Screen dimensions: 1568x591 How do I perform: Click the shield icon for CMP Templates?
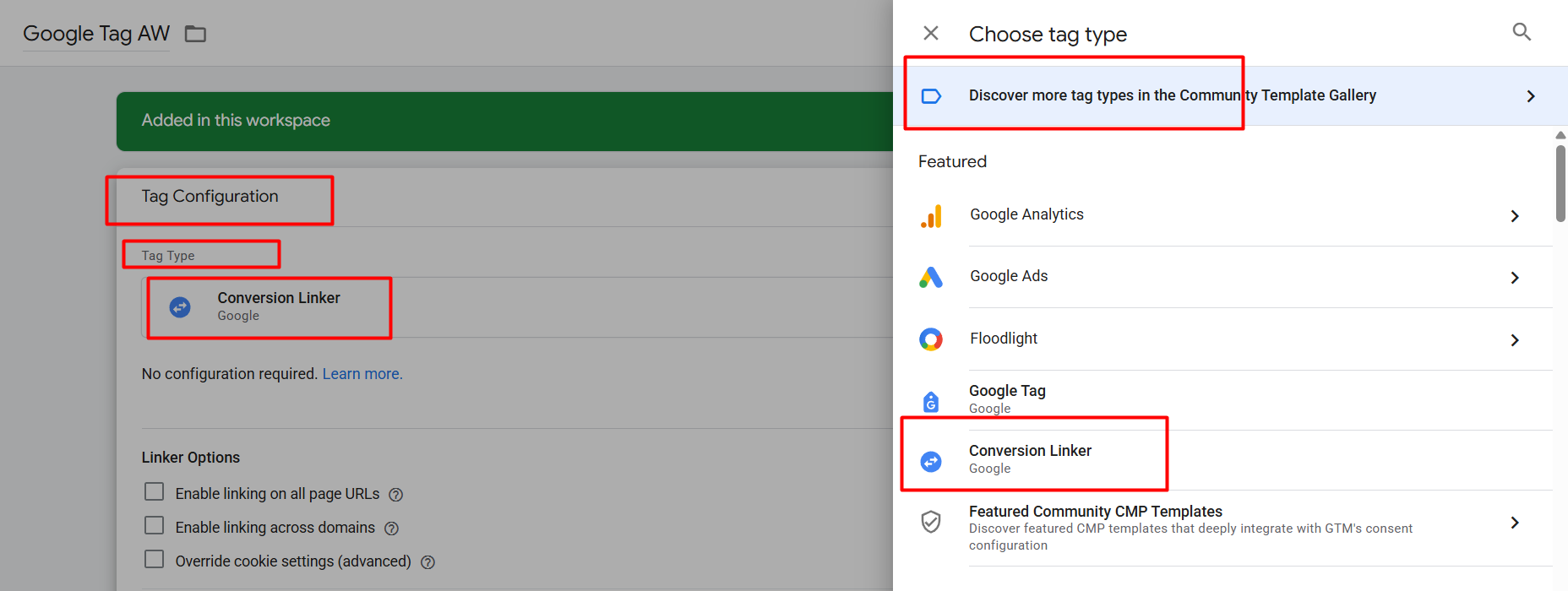pos(931,522)
